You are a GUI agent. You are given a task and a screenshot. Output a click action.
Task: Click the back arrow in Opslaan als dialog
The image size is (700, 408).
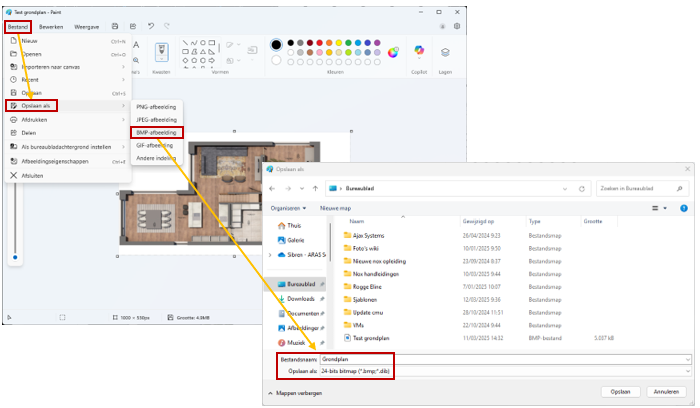[x=273, y=187]
